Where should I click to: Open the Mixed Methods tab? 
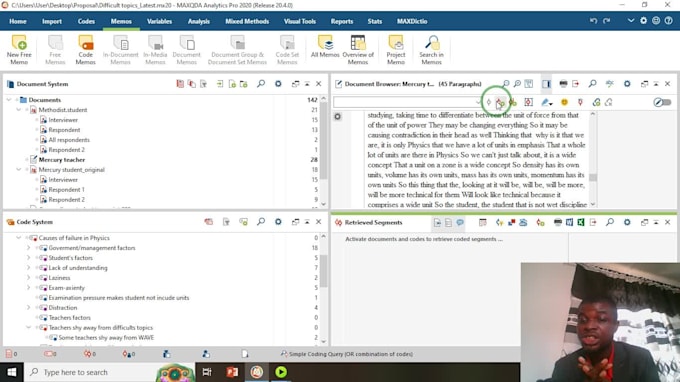pos(247,21)
